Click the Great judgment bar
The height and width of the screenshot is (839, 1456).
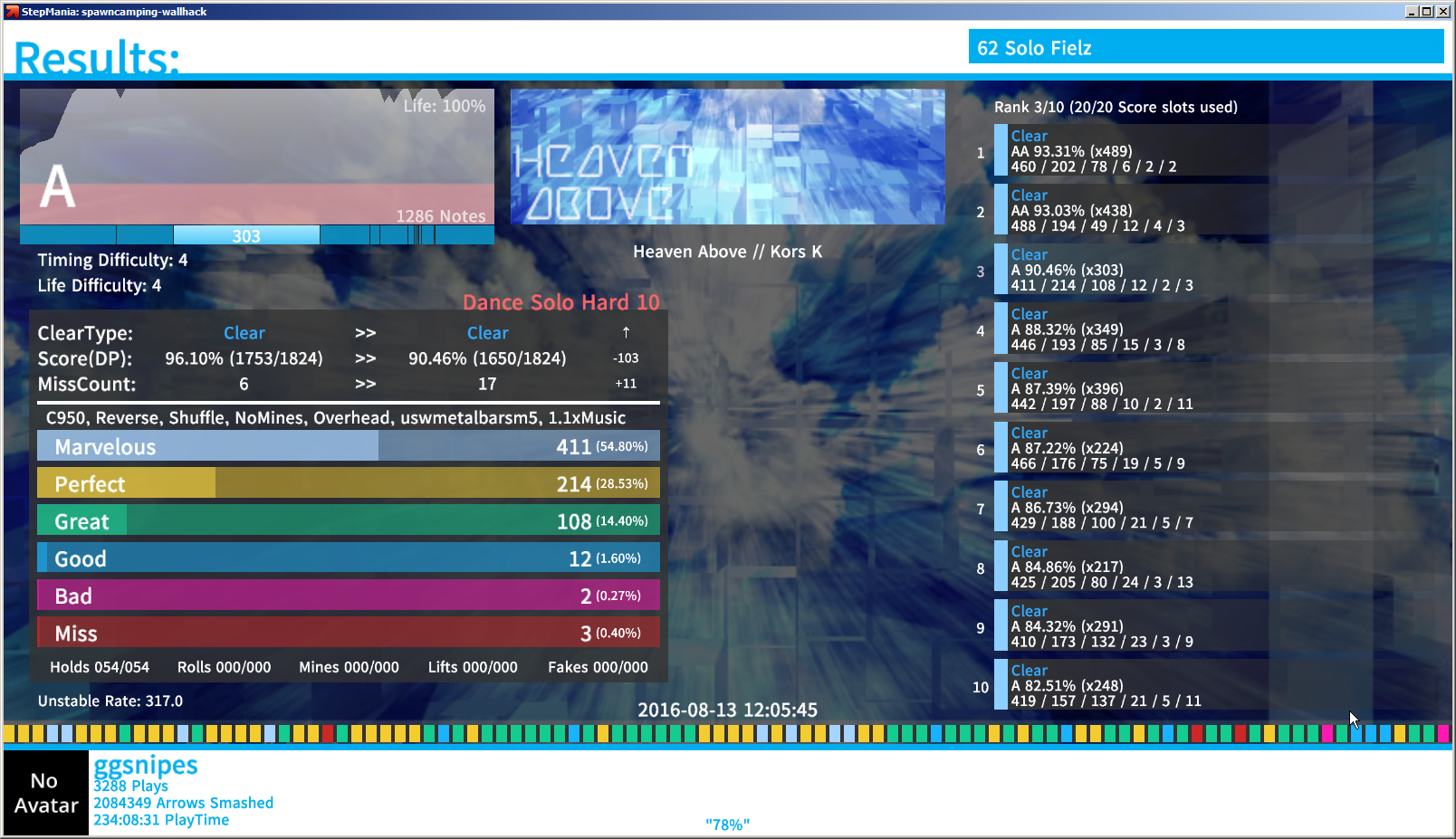[x=348, y=521]
